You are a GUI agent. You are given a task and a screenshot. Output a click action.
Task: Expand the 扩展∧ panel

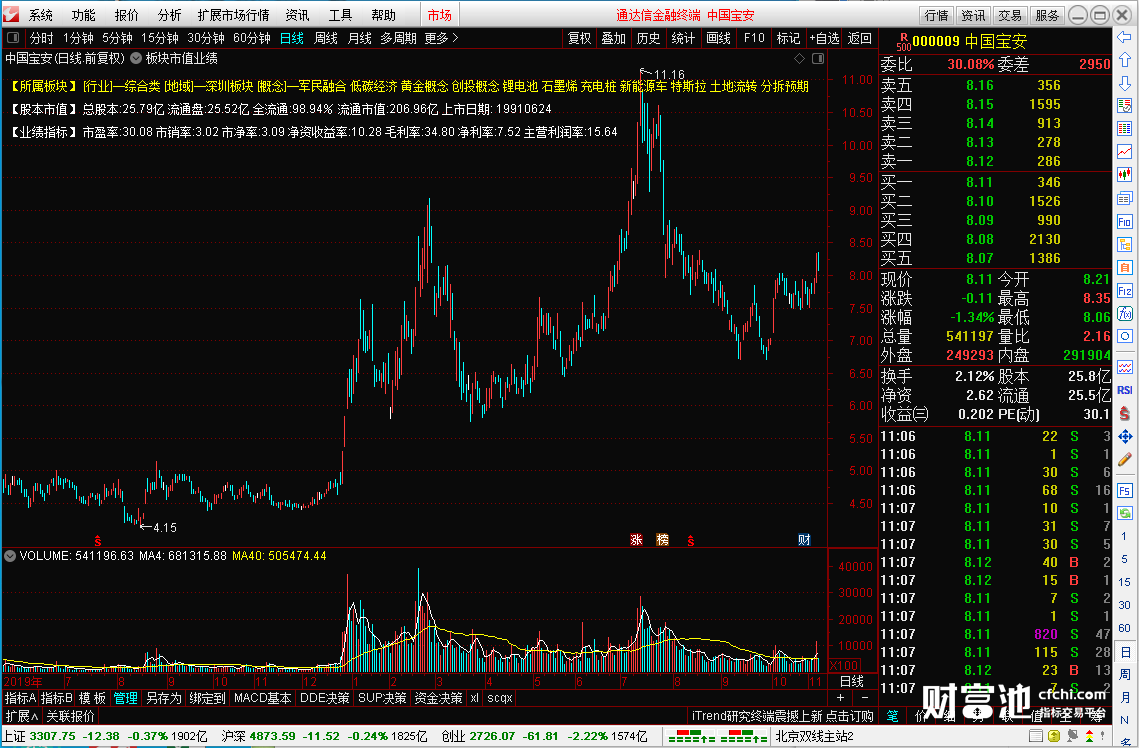(22, 716)
